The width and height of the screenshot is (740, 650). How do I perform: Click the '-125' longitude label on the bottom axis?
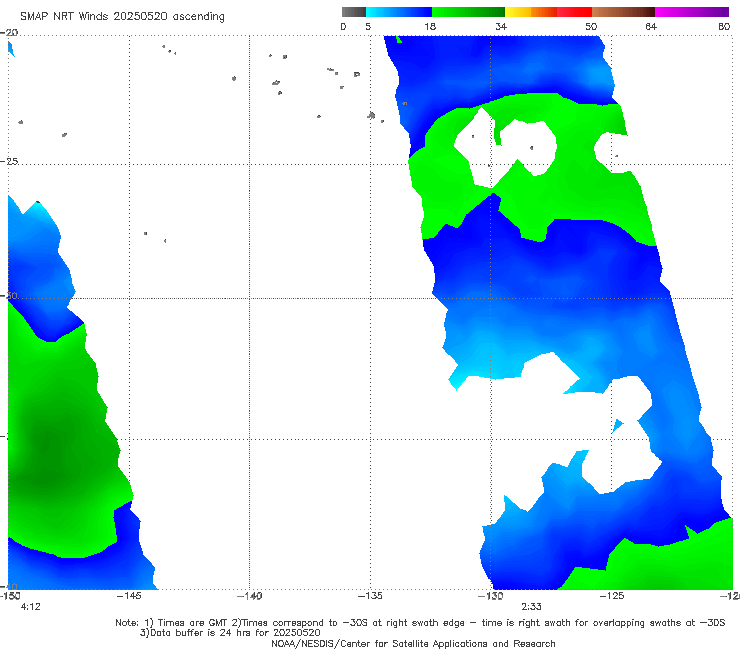pos(612,596)
